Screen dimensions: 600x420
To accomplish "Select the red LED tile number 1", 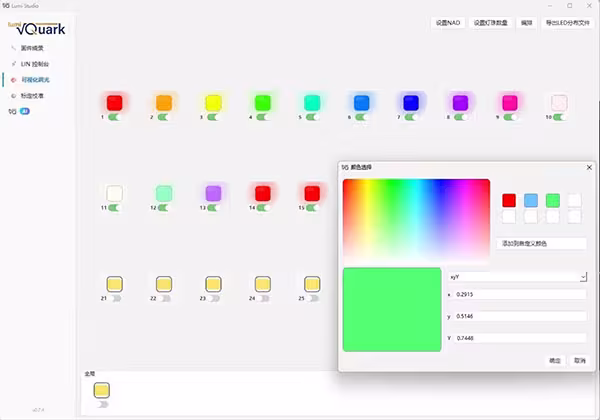I will (114, 103).
